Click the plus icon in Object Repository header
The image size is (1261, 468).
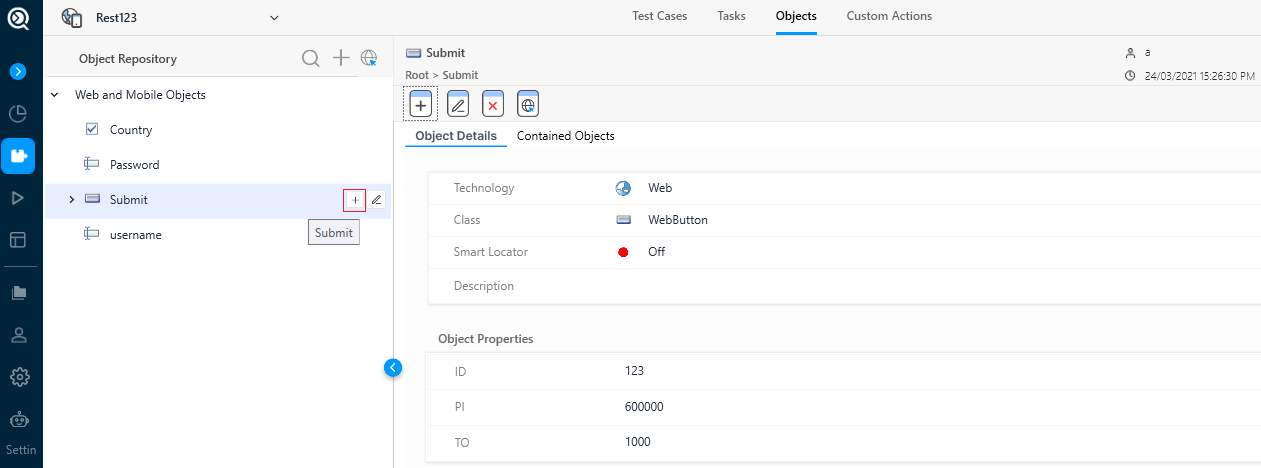(x=341, y=59)
